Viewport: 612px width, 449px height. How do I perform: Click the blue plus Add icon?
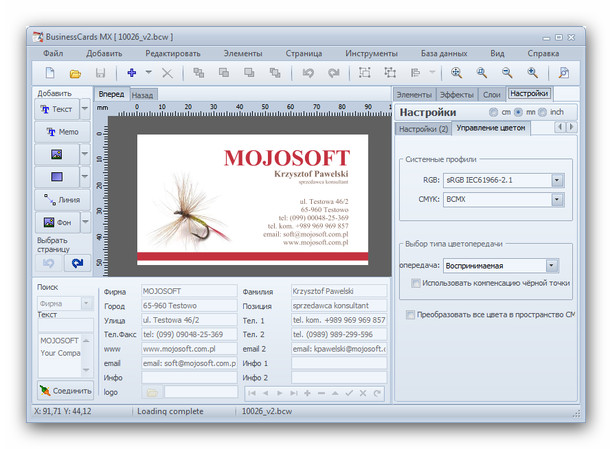(131, 73)
